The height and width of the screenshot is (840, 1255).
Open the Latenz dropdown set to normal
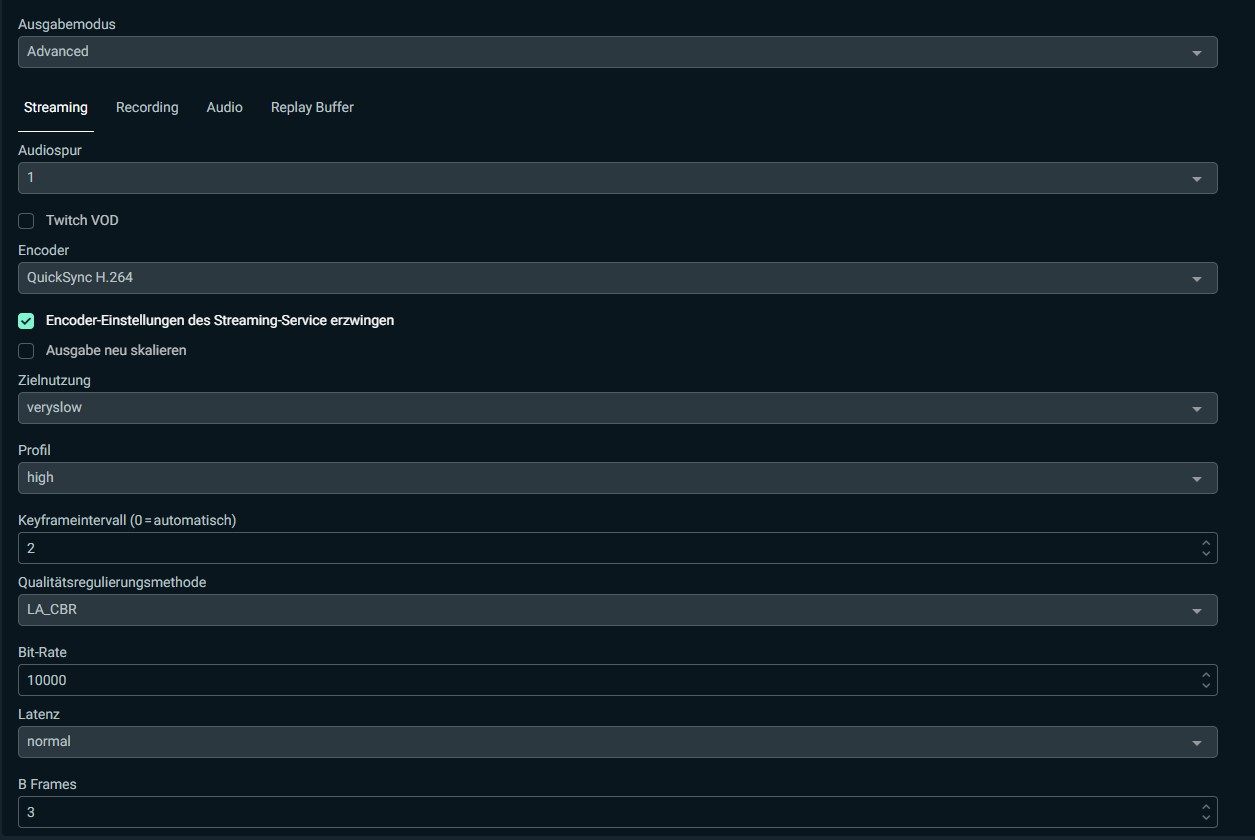[617, 742]
